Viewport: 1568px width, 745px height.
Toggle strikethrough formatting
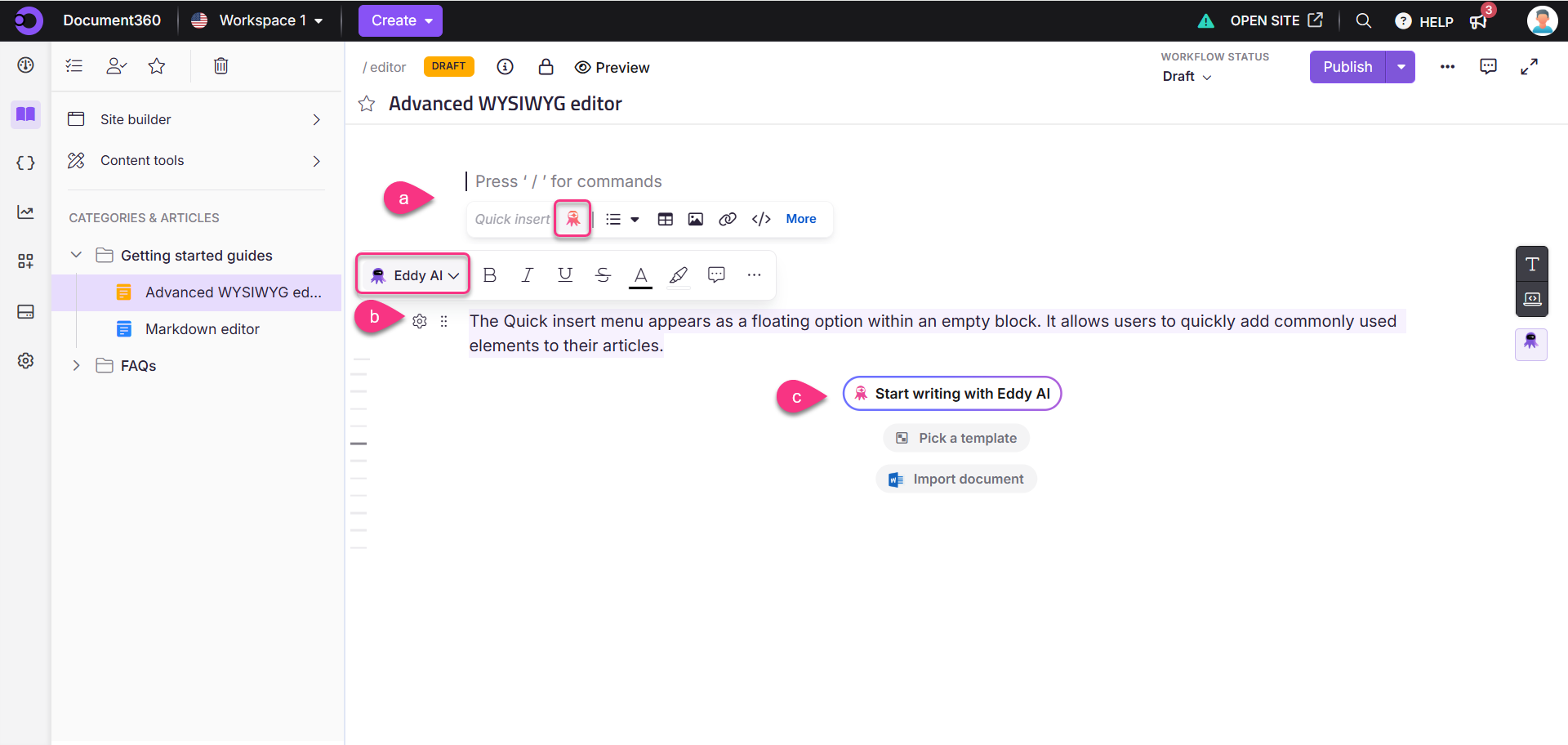click(x=603, y=275)
